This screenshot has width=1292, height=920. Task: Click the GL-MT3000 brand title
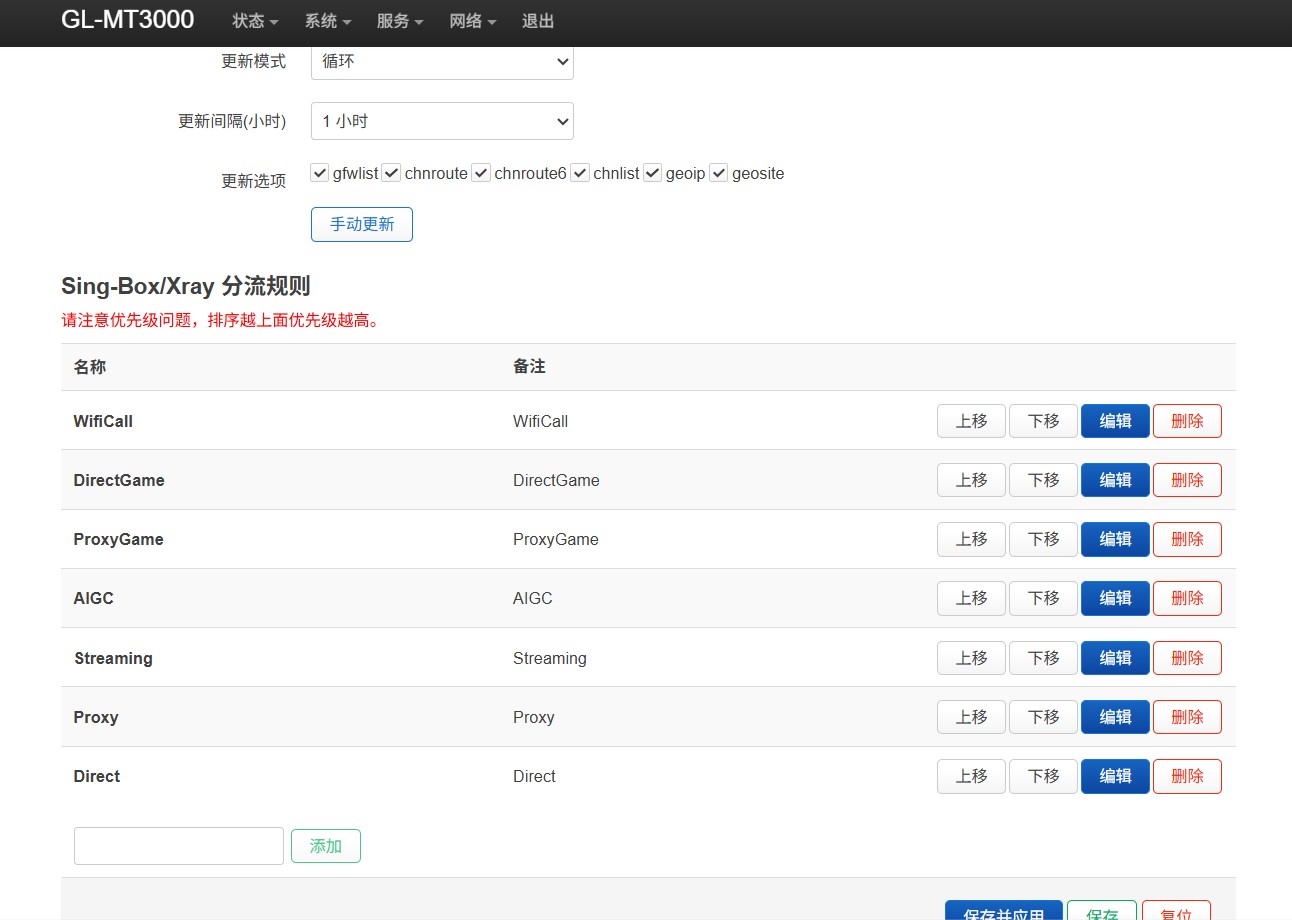(128, 20)
